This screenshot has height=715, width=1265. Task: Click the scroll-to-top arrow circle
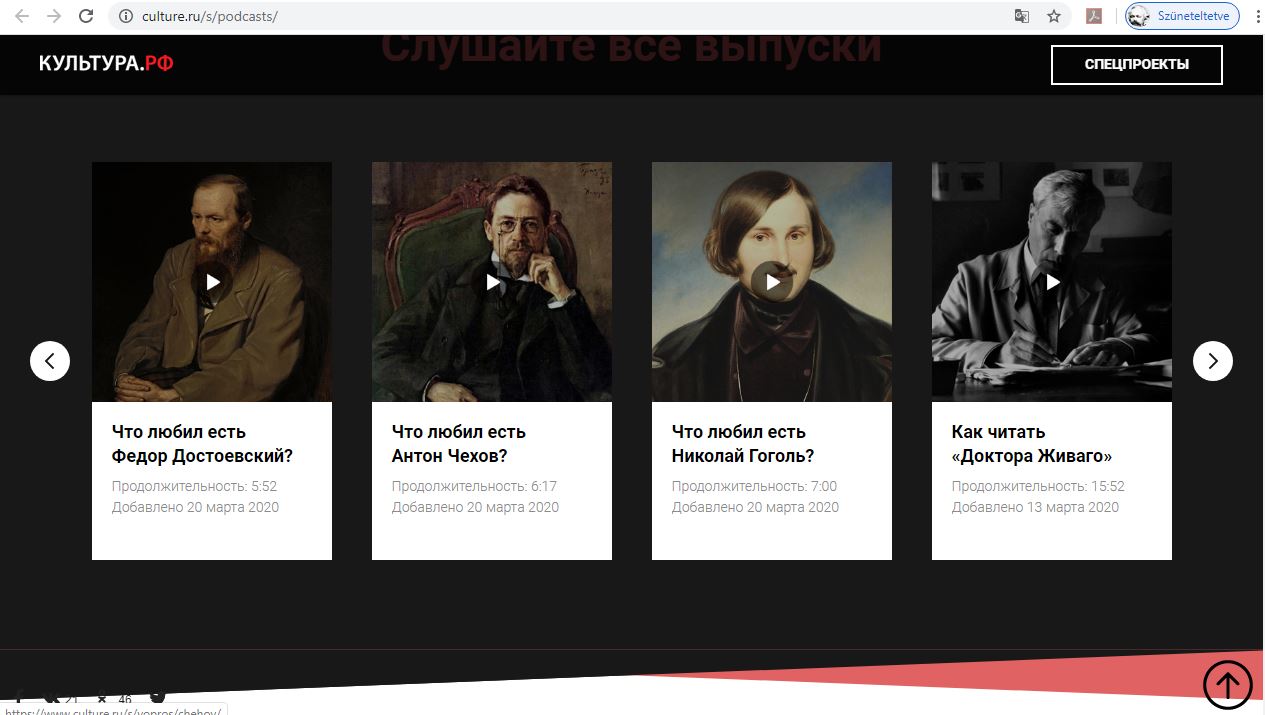coord(1227,685)
